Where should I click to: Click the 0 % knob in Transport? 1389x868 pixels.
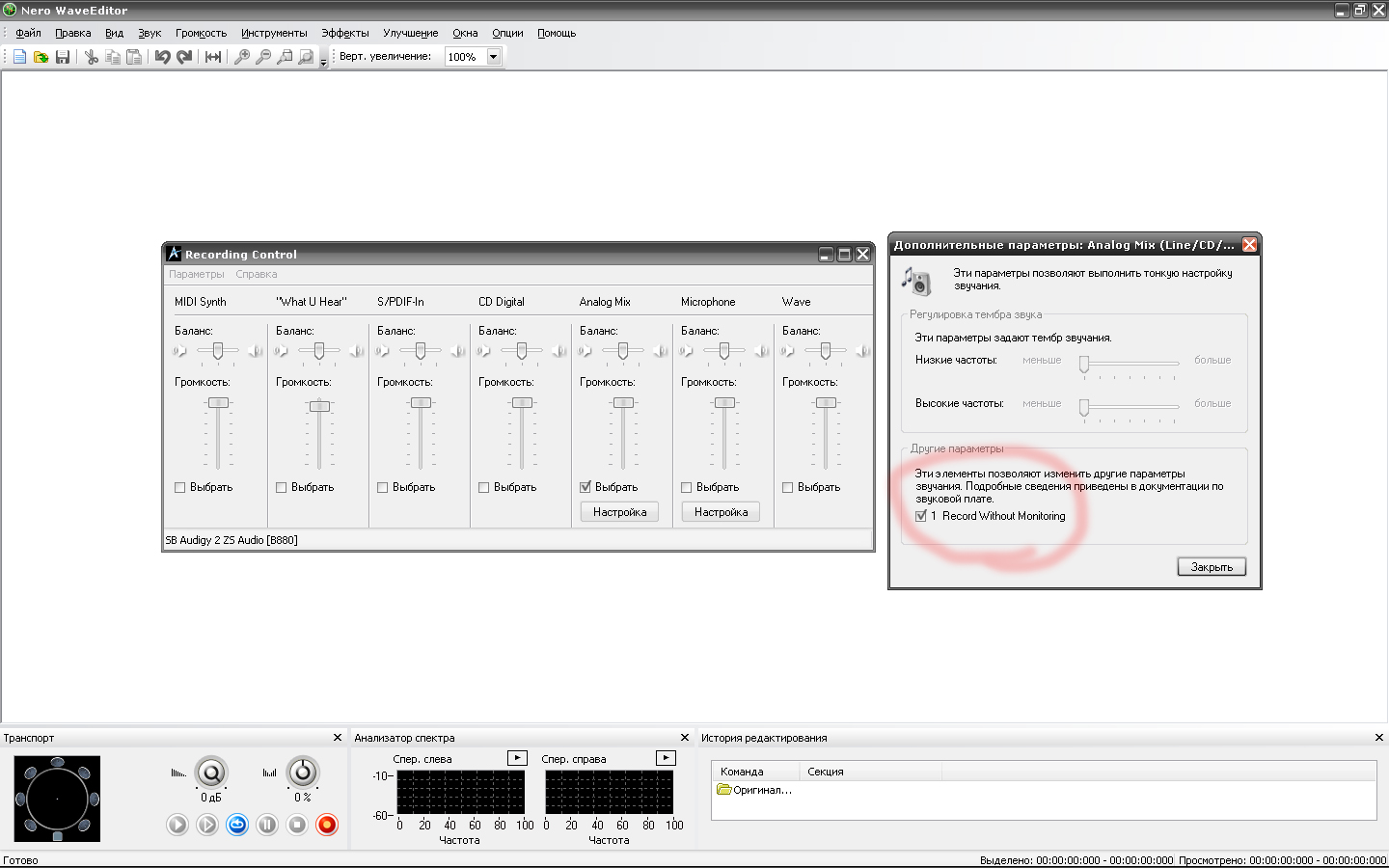pyautogui.click(x=303, y=773)
